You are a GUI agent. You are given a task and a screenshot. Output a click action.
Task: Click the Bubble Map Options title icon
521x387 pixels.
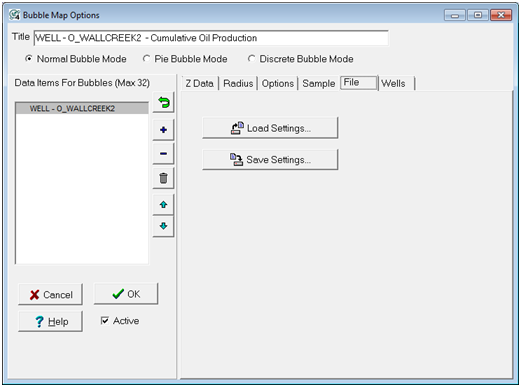point(14,15)
